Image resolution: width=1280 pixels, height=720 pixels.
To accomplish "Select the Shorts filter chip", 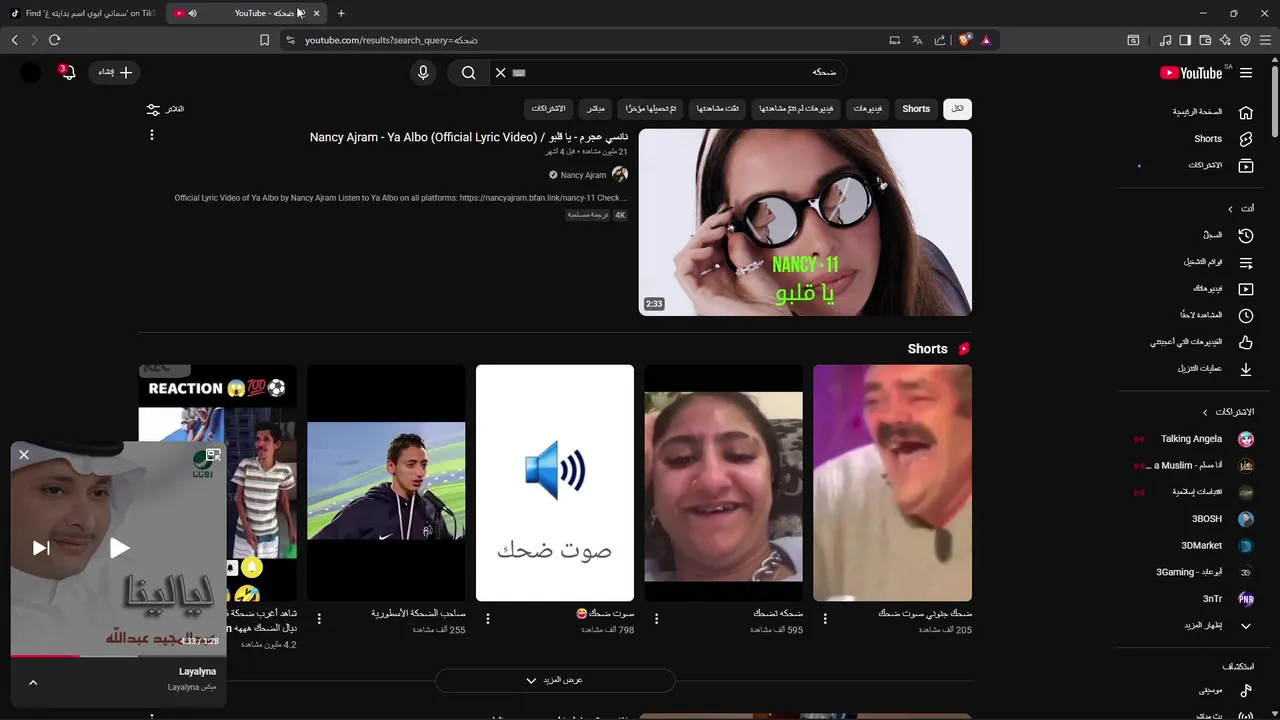I will tap(916, 109).
